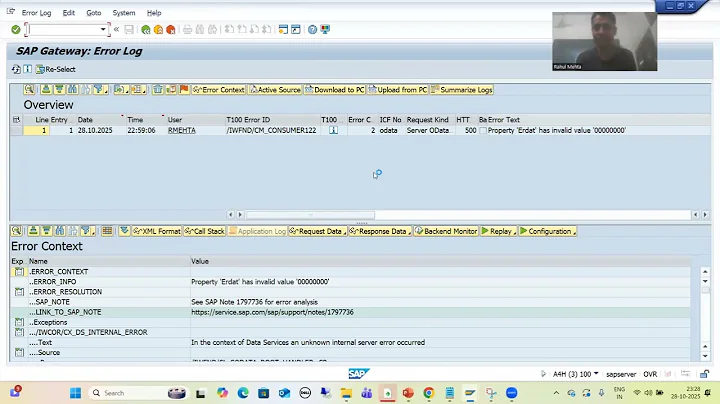Click the orange flag icon in Overview toolbar
Viewport: 720px width, 404px height.
click(x=184, y=90)
